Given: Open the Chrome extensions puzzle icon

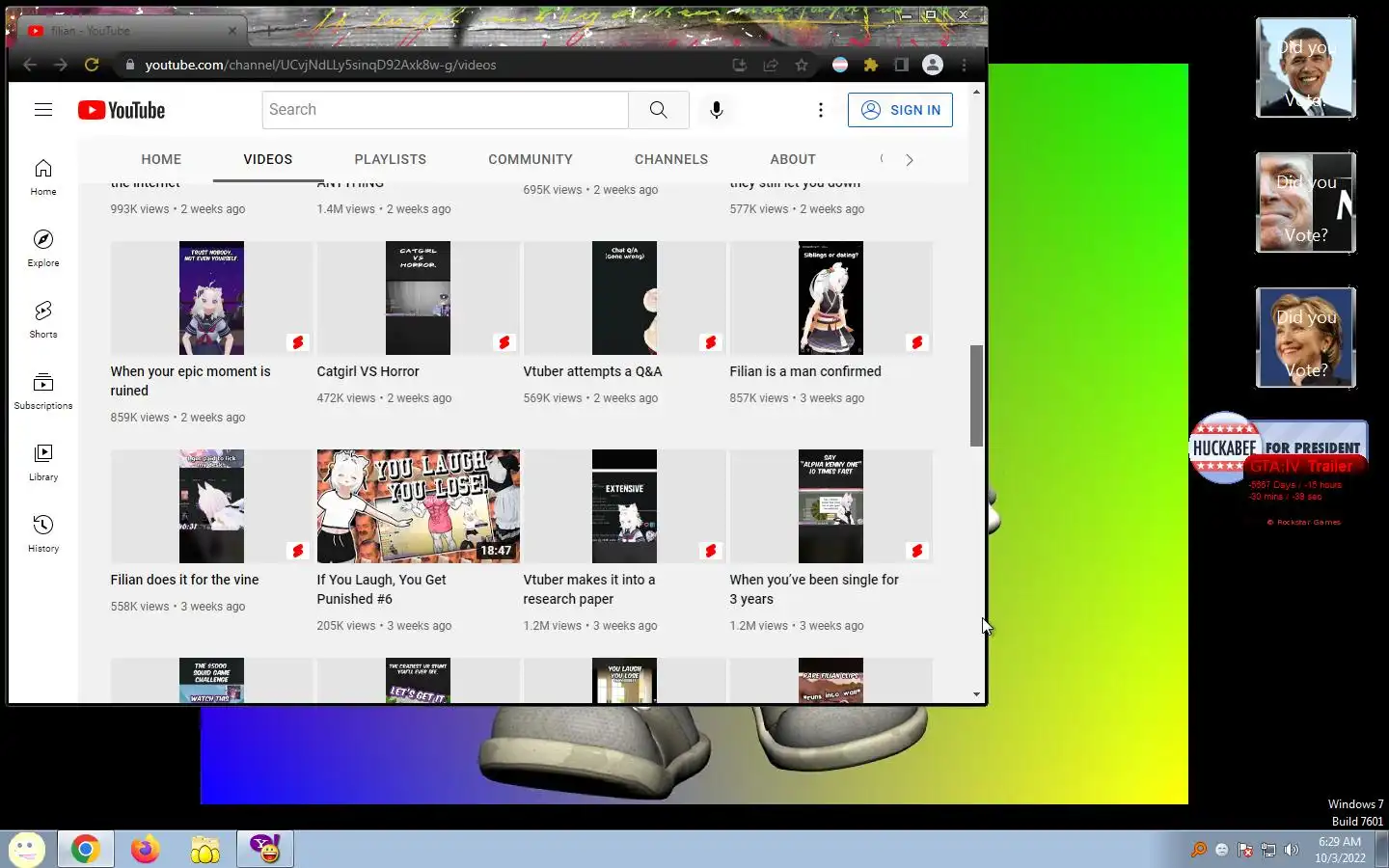Looking at the screenshot, I should tap(871, 65).
